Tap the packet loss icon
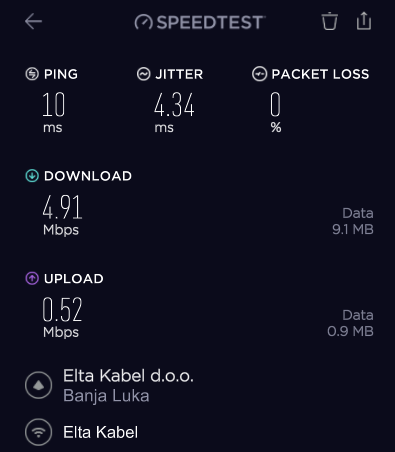The image size is (395, 452). 259,74
